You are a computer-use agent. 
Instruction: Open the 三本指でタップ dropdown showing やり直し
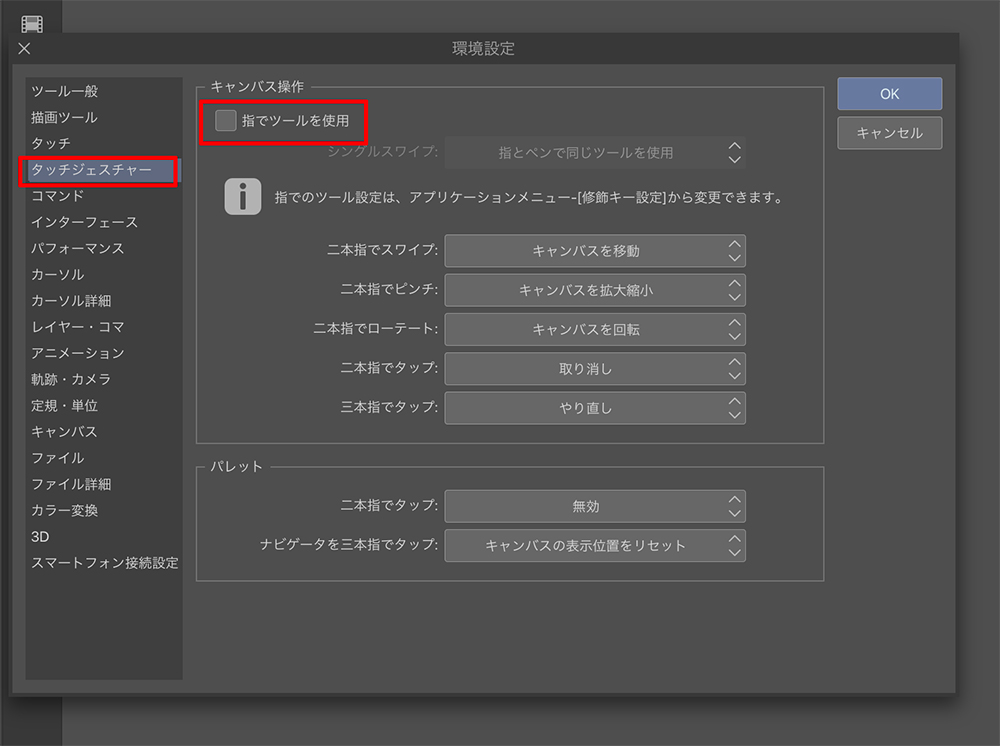[x=594, y=407]
